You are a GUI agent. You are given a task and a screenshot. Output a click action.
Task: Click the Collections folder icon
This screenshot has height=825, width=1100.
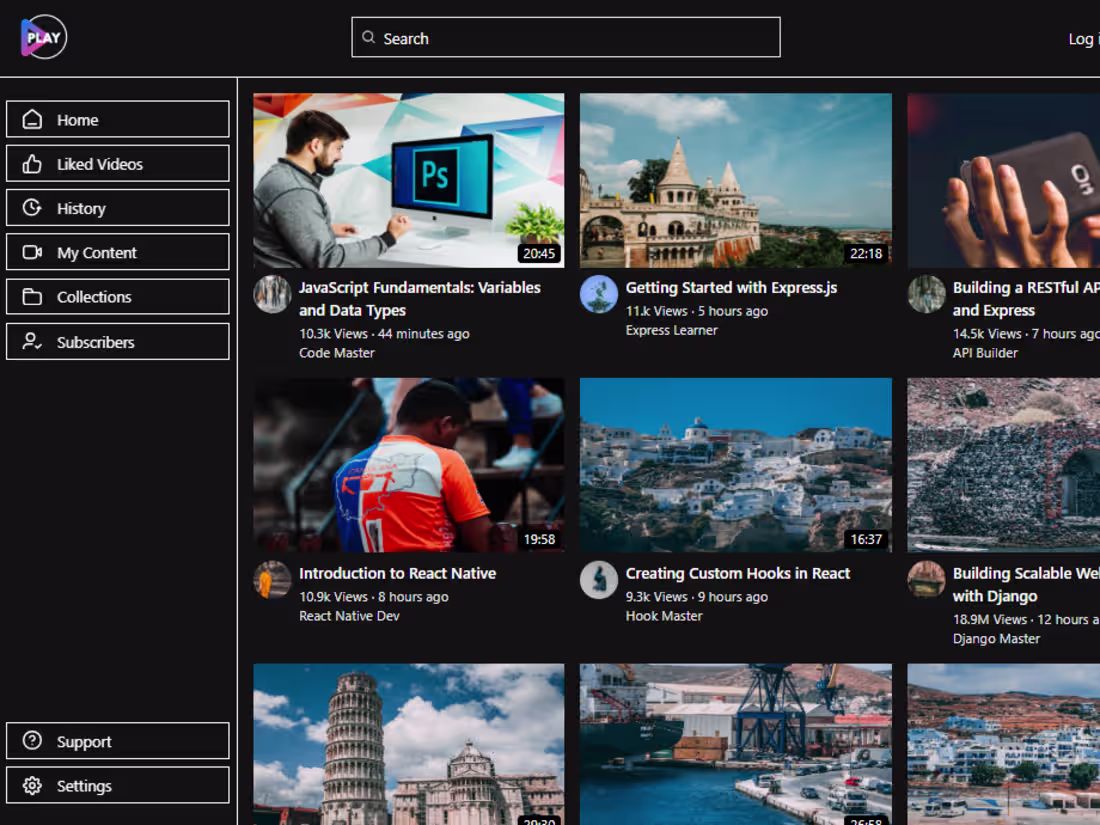pos(32,297)
